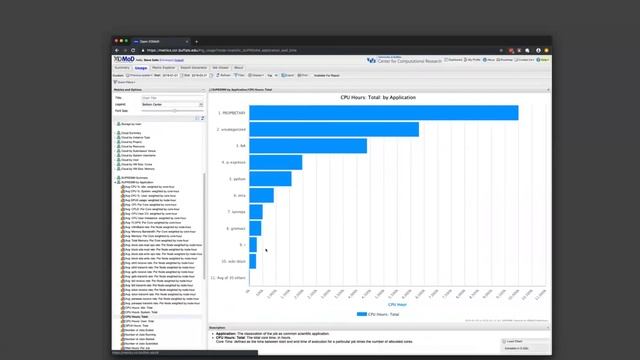Click the chart Title input field
Screen dimensions: 640x360
(172, 98)
